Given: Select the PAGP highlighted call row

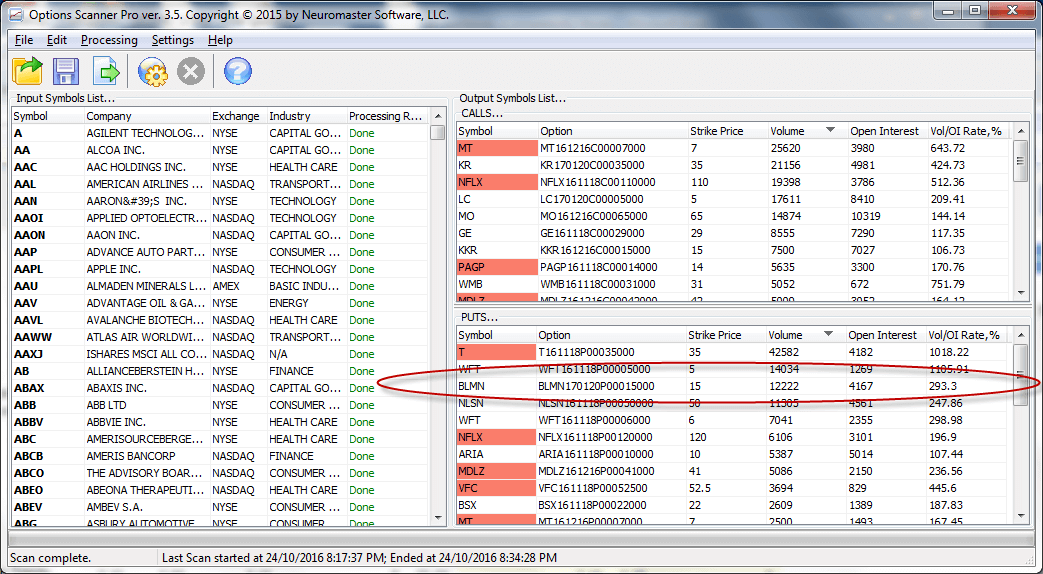Looking at the screenshot, I should 734,267.
